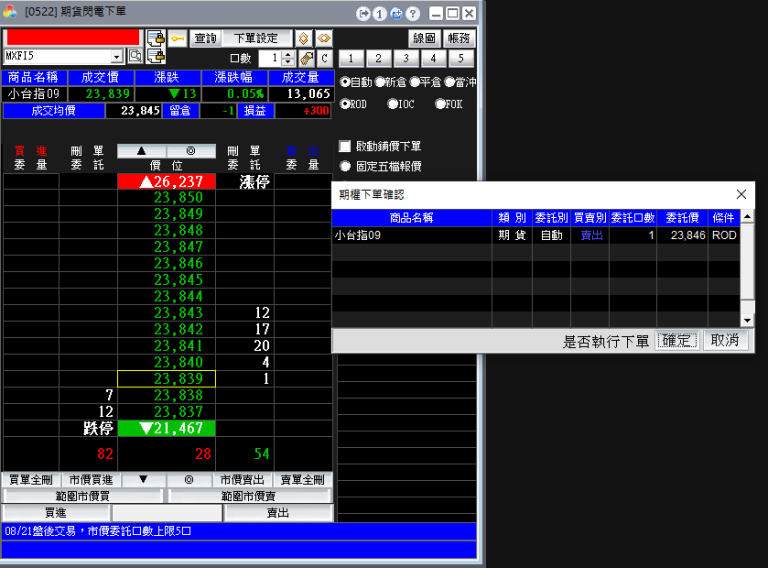Increase lot quantity with spinner up arrow
Image resolution: width=768 pixels, height=568 pixels.
click(288, 54)
